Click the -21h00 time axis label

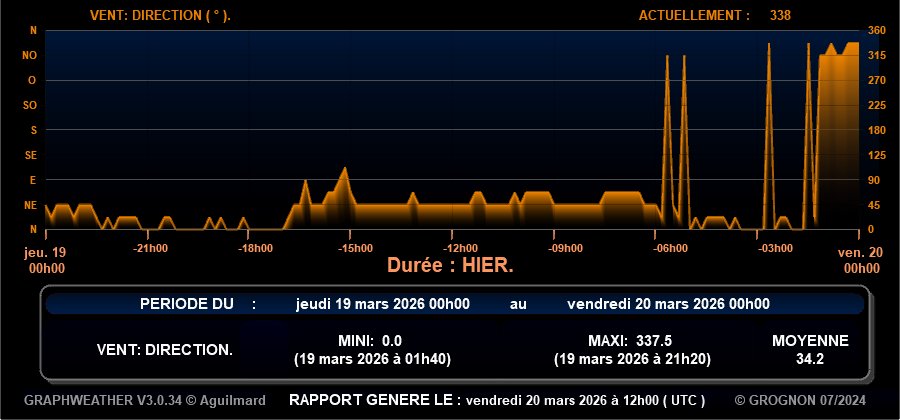click(151, 249)
